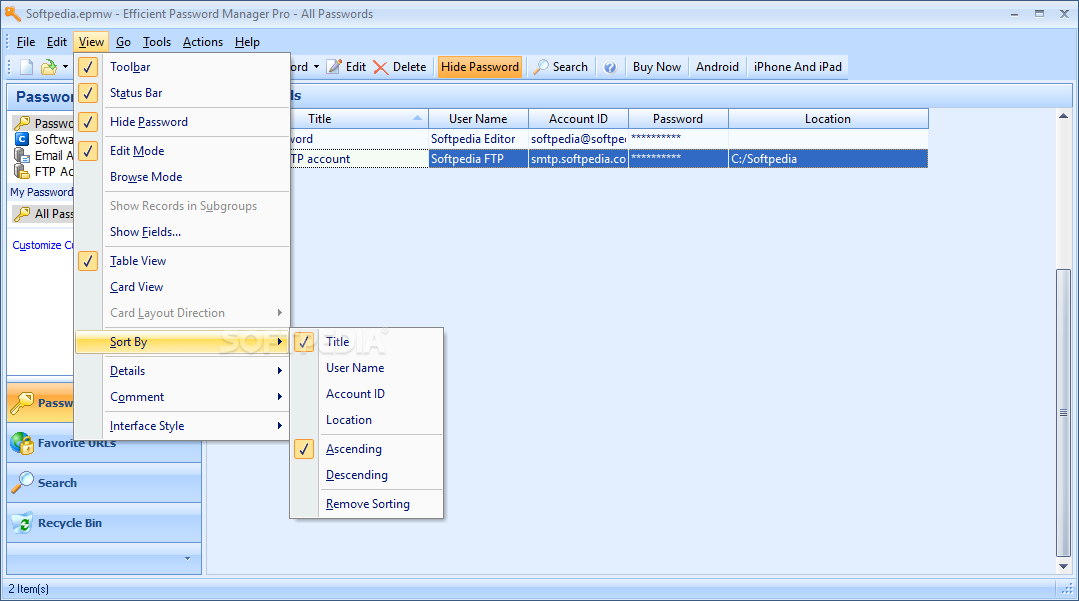Open the File menu

[25, 42]
